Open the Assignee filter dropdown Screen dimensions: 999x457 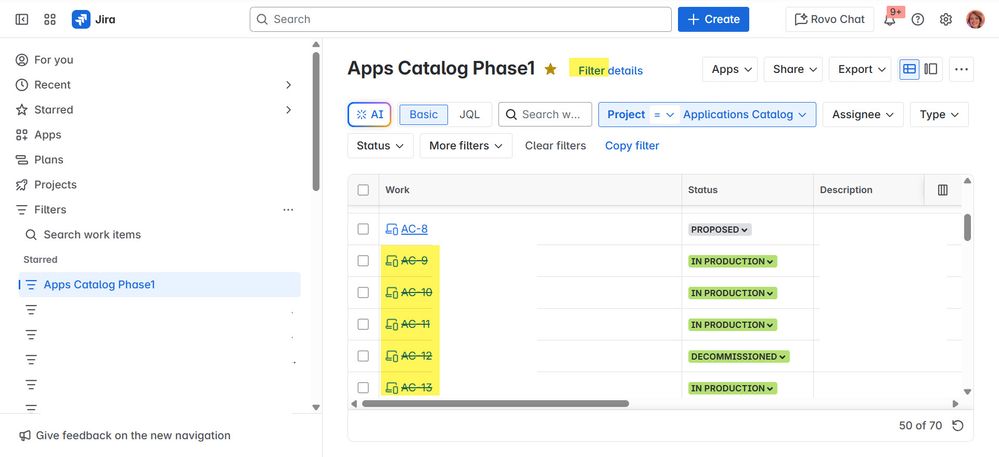[x=863, y=114]
